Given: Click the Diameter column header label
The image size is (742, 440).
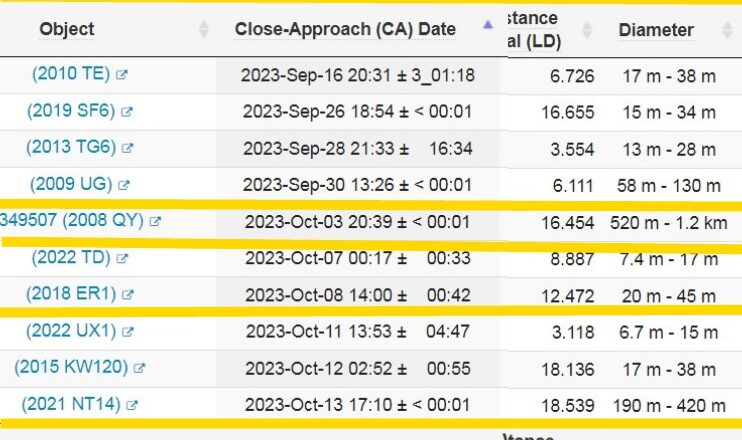Looking at the screenshot, I should (x=656, y=30).
